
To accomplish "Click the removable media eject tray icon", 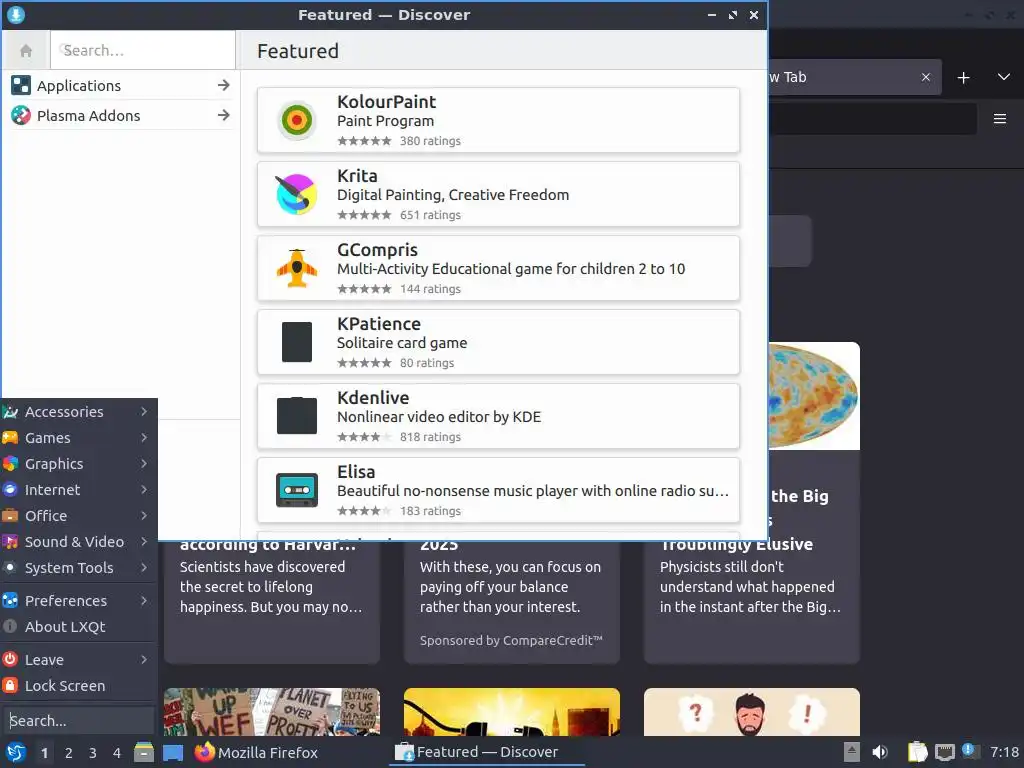I will 852,752.
